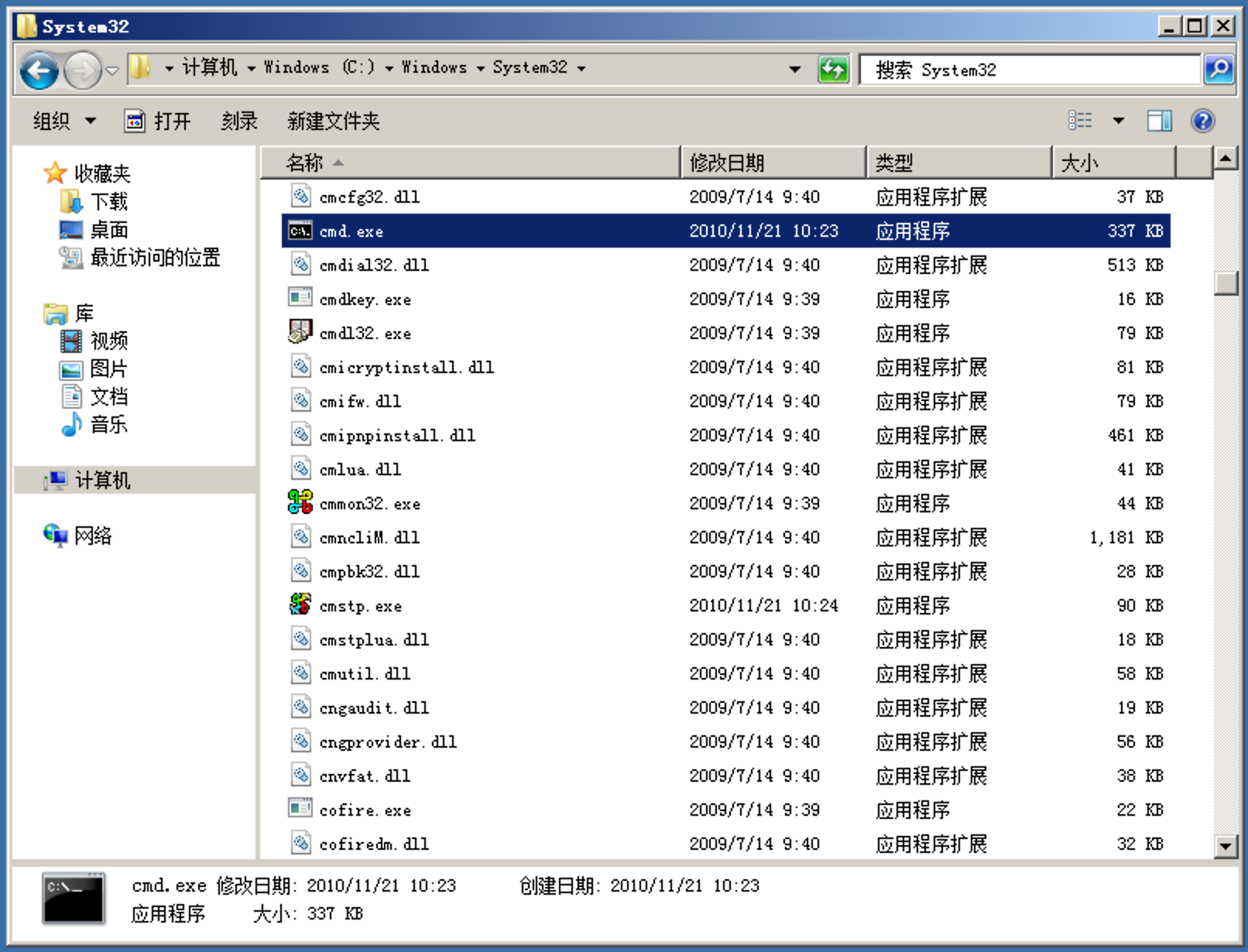Click the cmstplua.dll file icon
Viewport: 1248px width, 952px height.
(x=300, y=639)
